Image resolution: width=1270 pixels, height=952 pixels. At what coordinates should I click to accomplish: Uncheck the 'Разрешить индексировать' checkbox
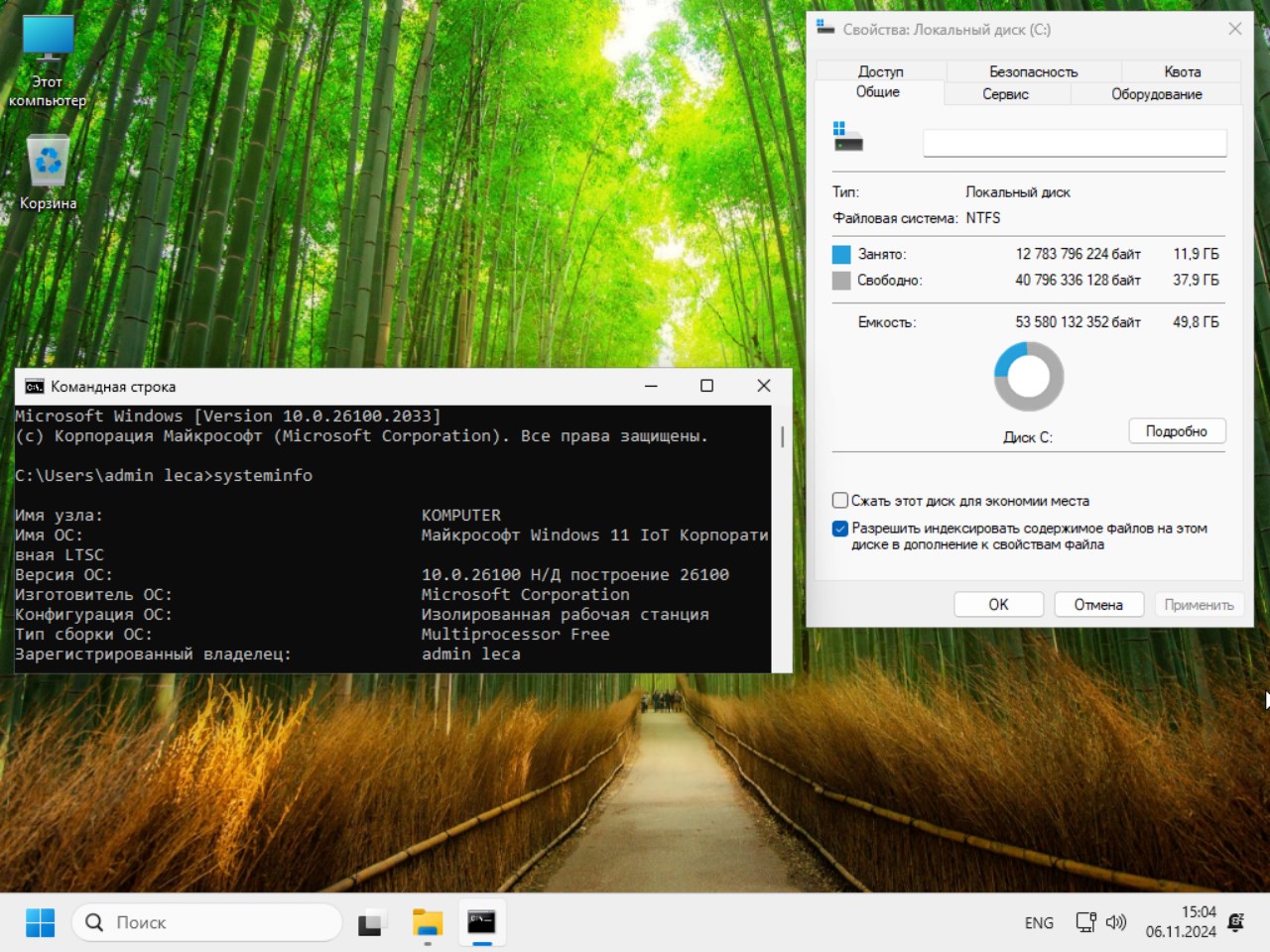(840, 529)
